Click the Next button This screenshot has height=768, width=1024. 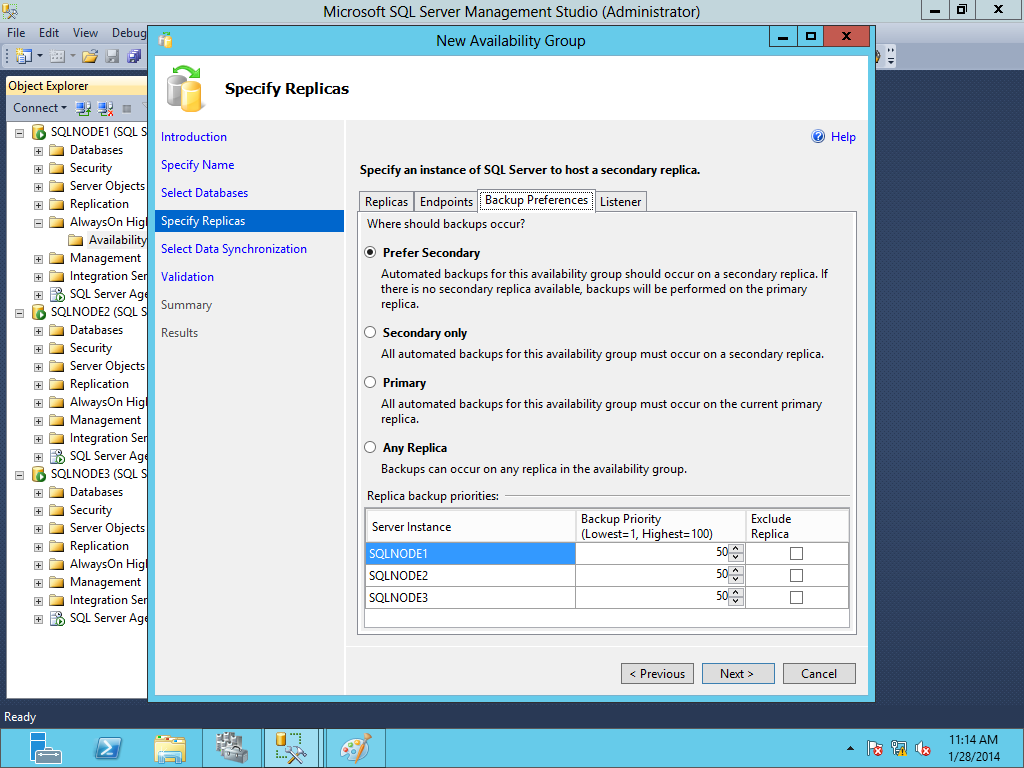(x=738, y=673)
